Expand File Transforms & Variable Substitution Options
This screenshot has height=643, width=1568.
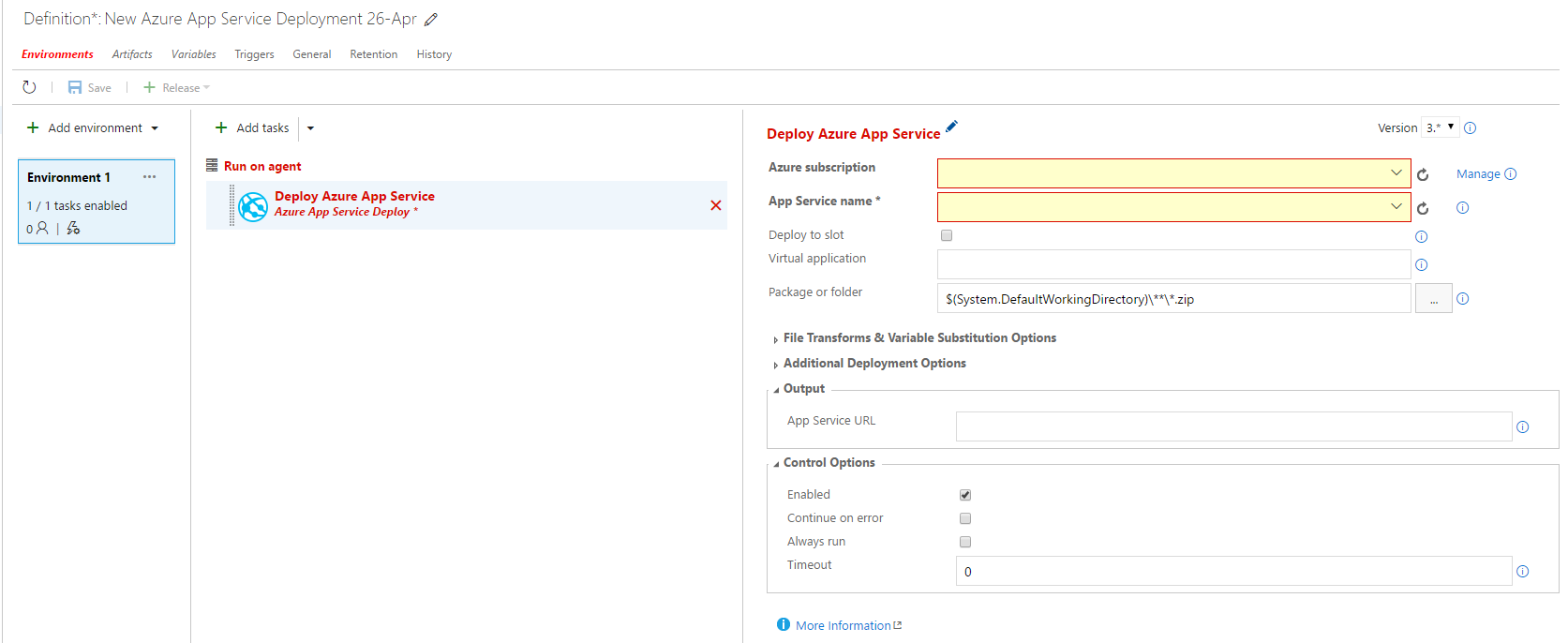click(x=918, y=338)
